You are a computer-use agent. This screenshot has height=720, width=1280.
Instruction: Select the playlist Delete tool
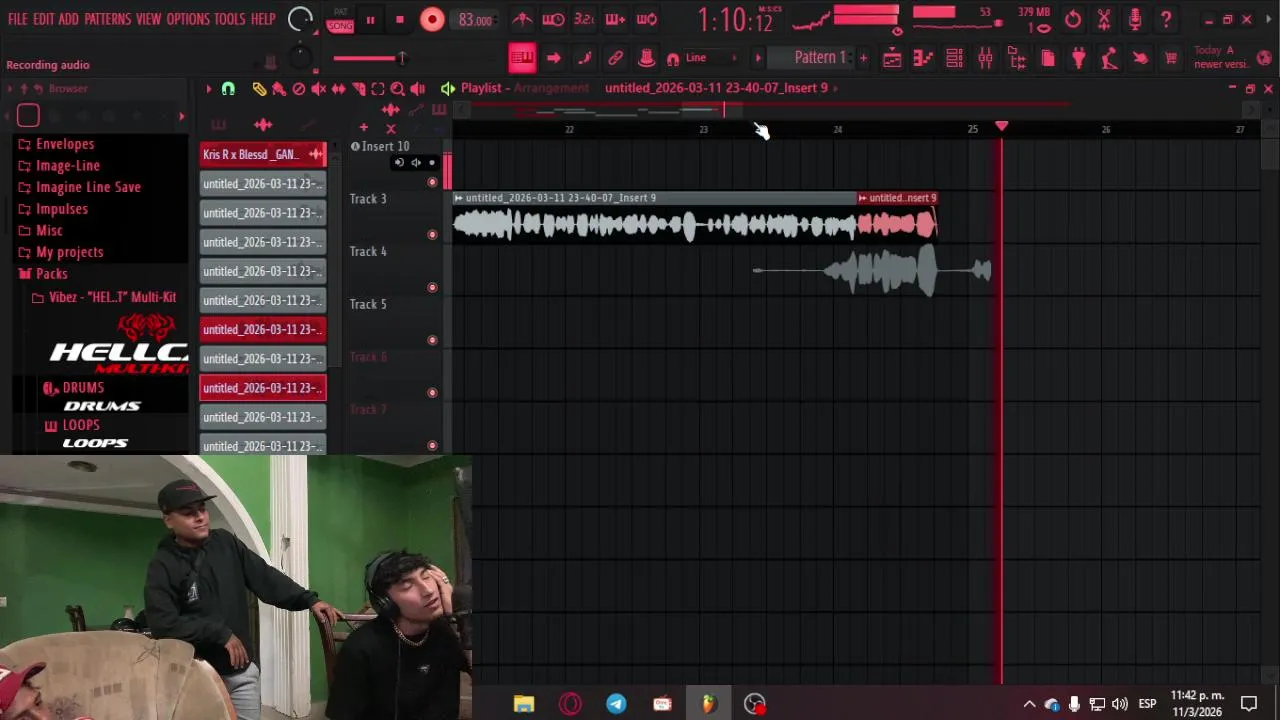tap(299, 89)
